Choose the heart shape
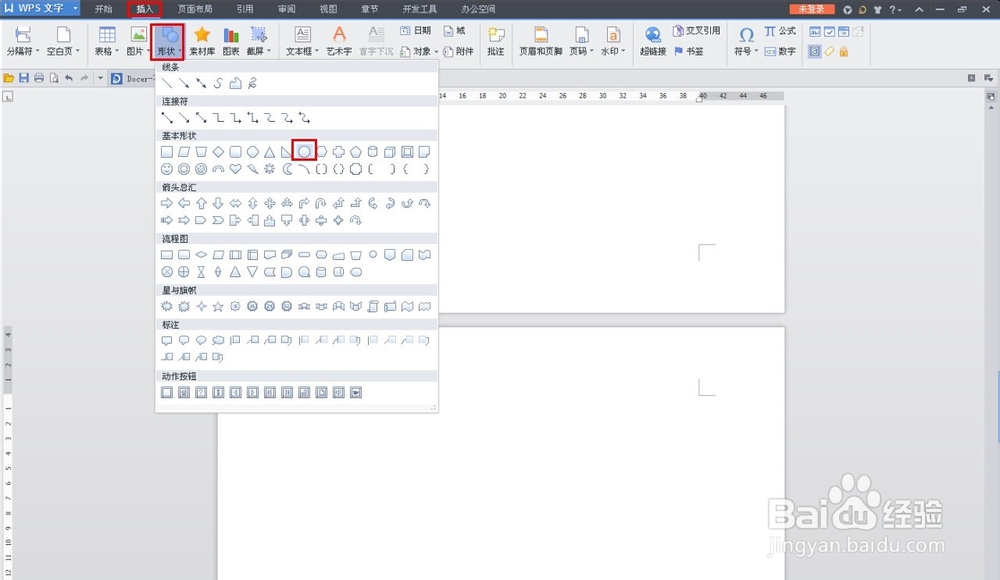 (x=235, y=169)
